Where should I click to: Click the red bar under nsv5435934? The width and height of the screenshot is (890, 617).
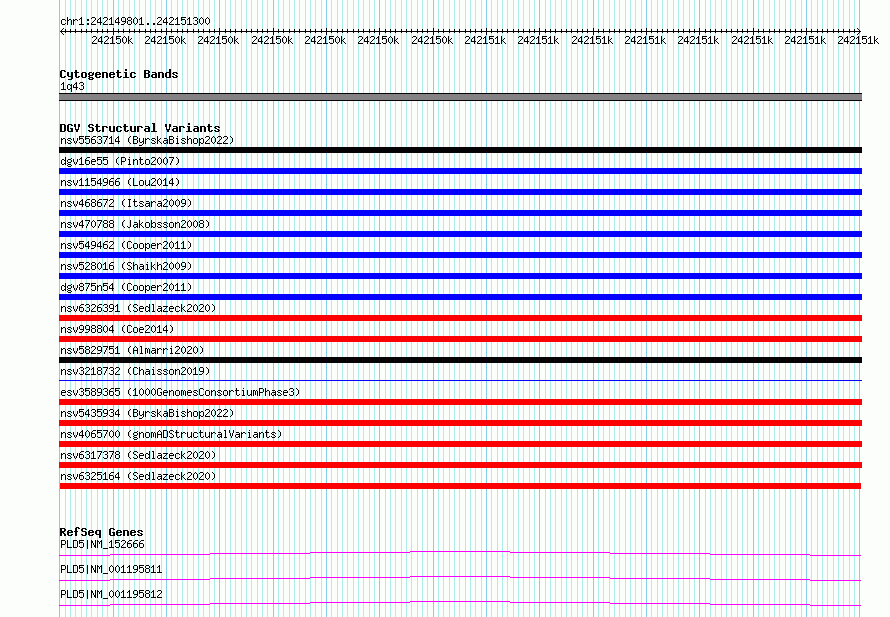coord(460,423)
